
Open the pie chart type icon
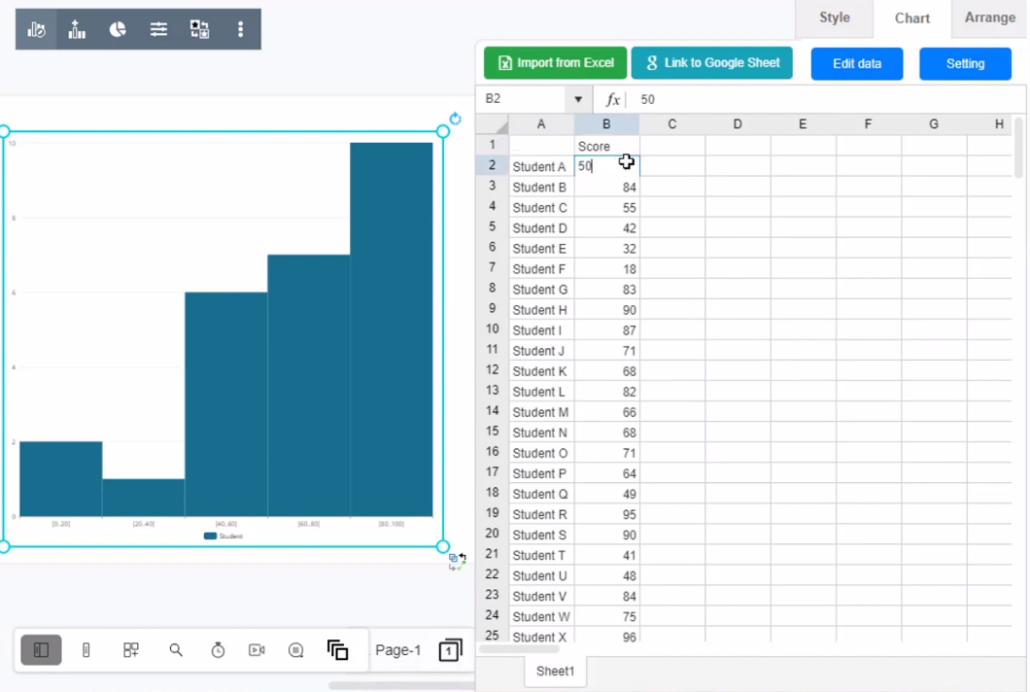tap(118, 30)
